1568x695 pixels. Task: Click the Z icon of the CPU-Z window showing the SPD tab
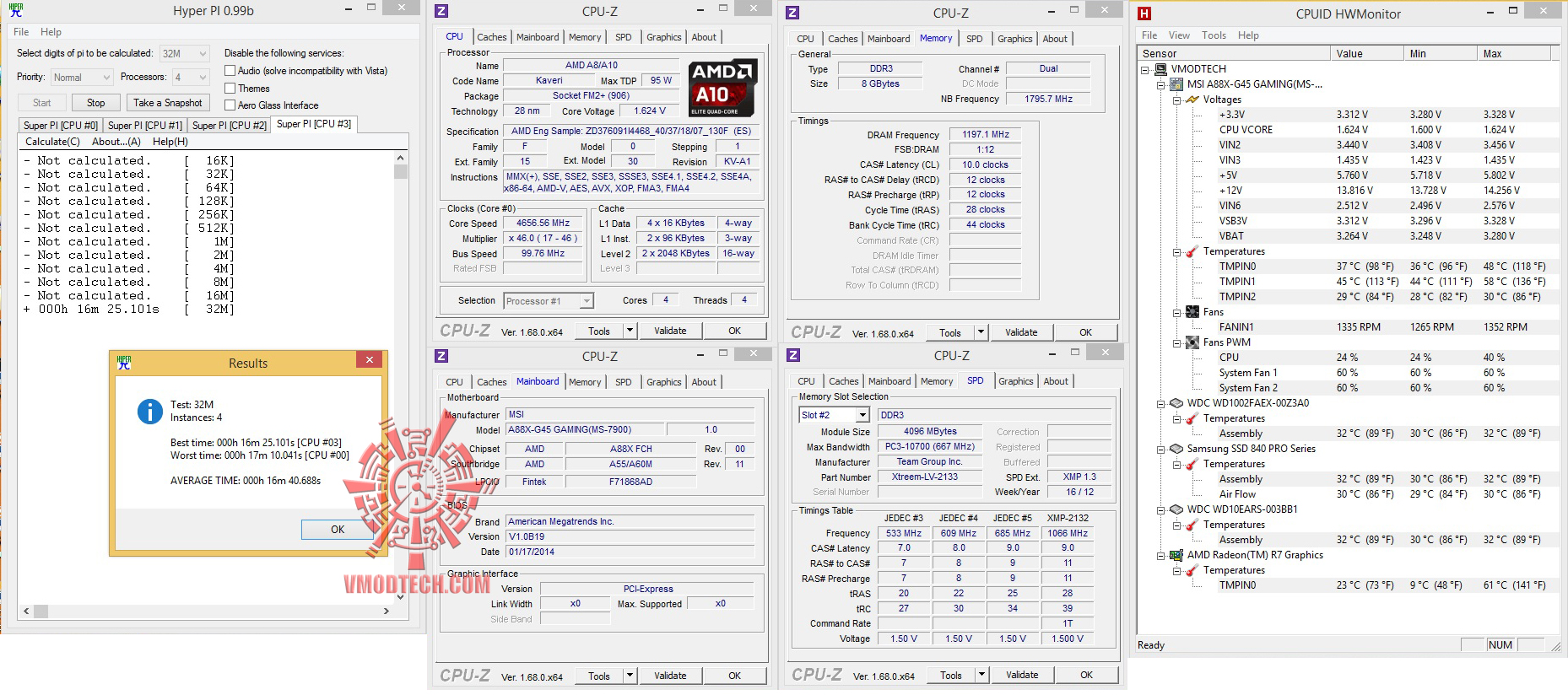pyautogui.click(x=792, y=355)
